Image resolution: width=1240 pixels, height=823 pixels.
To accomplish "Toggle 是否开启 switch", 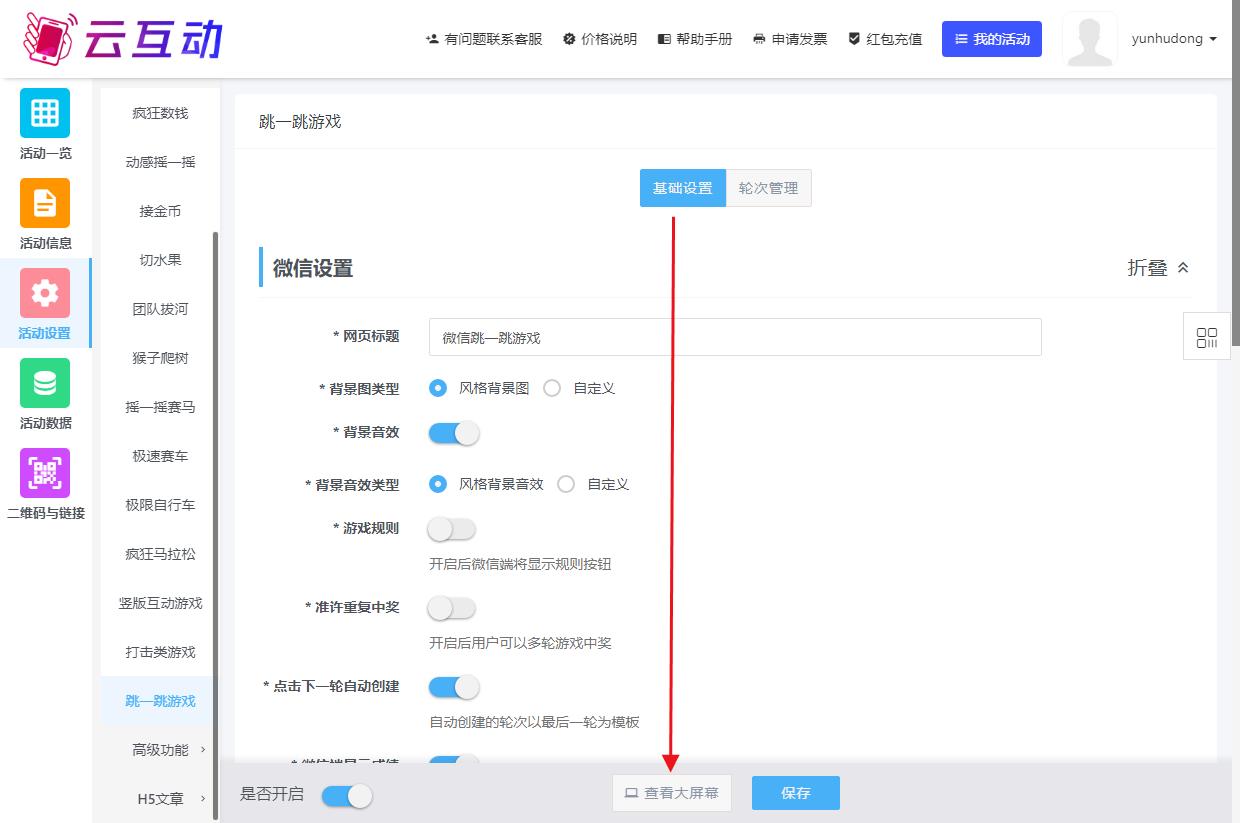I will 347,796.
